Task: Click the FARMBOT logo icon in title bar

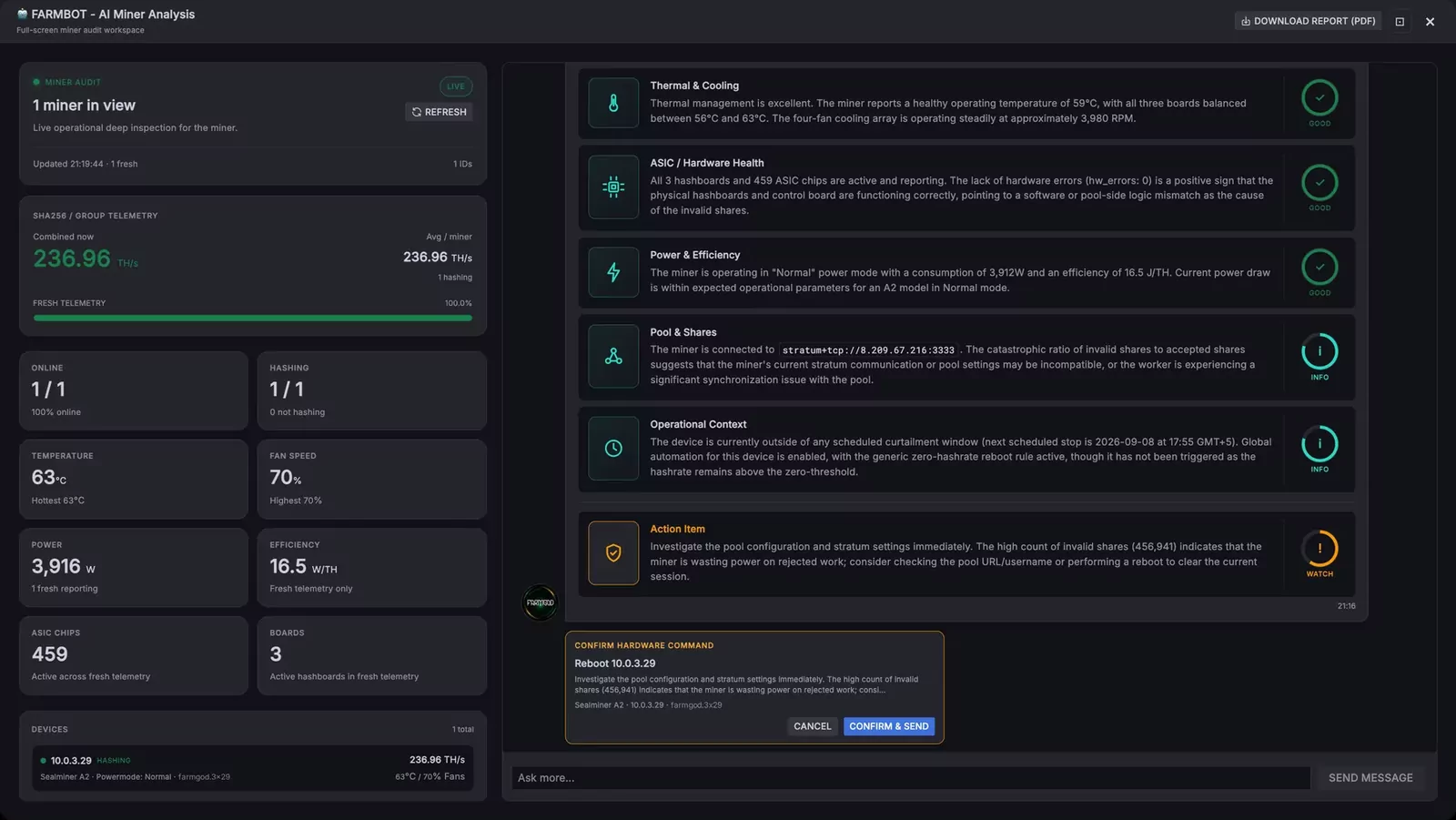Action: [x=22, y=14]
